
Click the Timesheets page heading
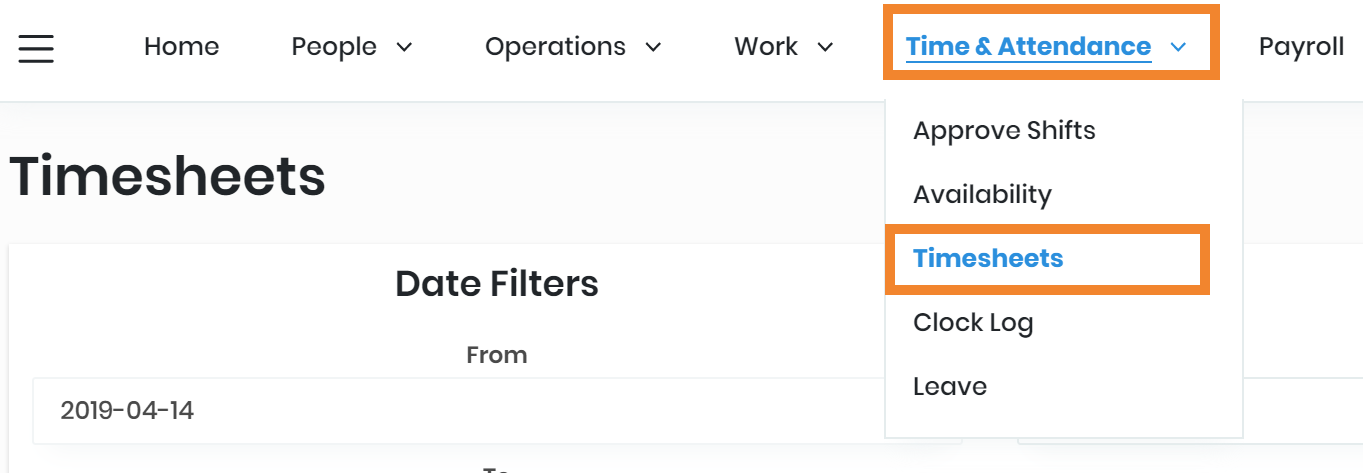(x=168, y=177)
